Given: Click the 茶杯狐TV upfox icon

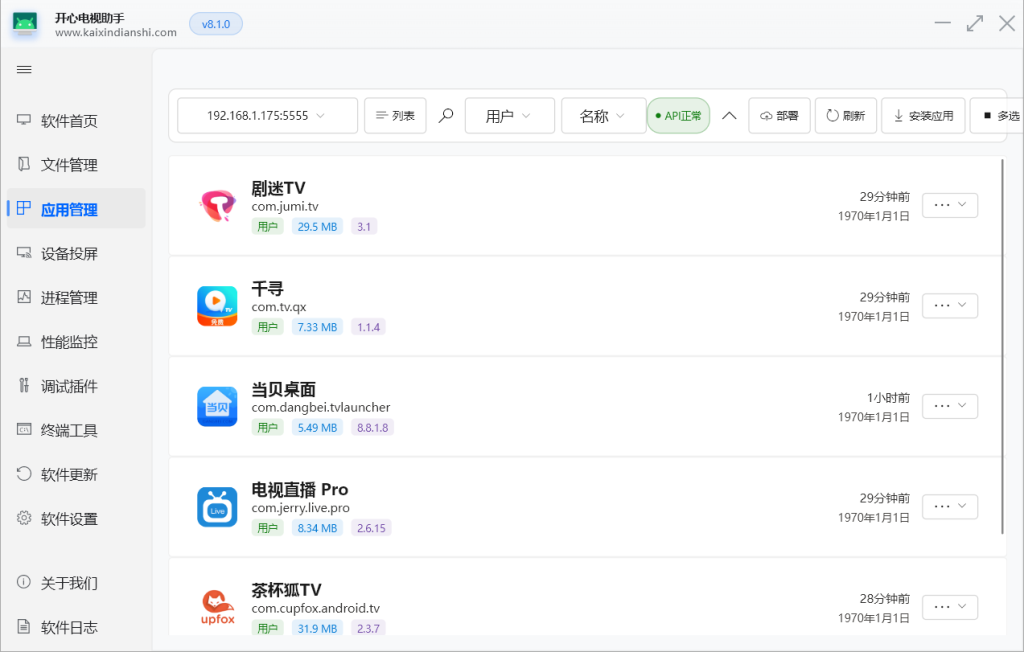Looking at the screenshot, I should [x=217, y=607].
